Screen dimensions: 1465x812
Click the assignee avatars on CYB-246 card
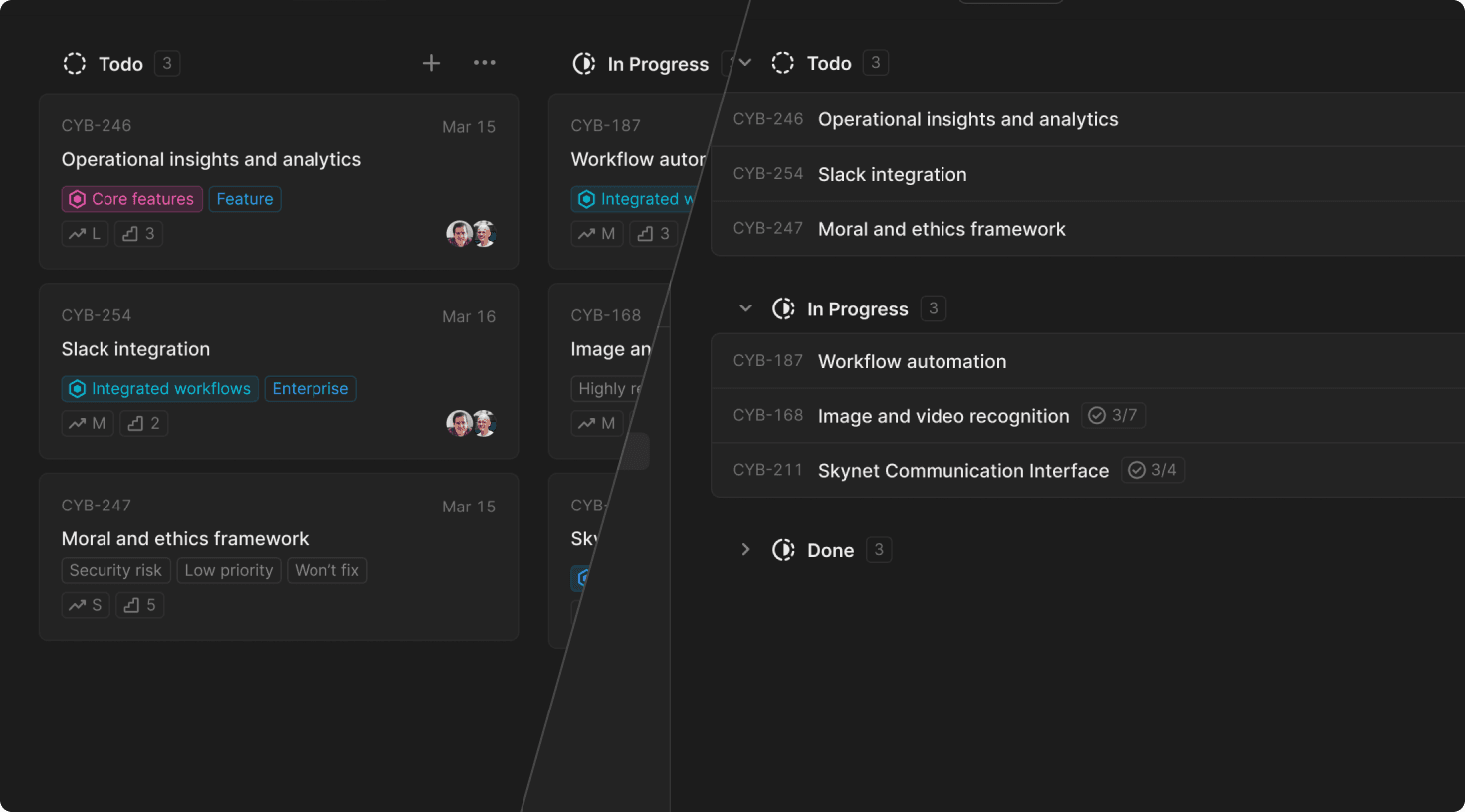click(471, 234)
